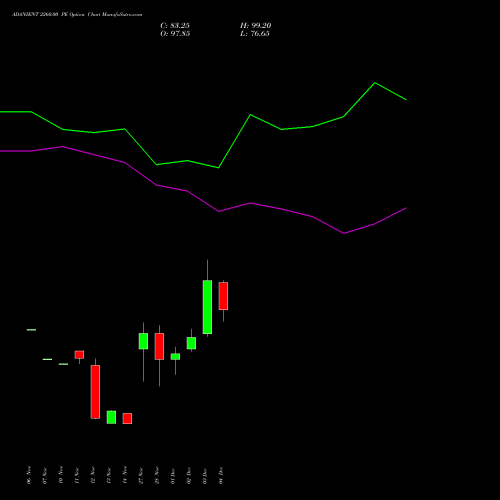Viewport: 500px width, 500px height.
Task: Click the 27 Nov date label
Action: coord(141,476)
